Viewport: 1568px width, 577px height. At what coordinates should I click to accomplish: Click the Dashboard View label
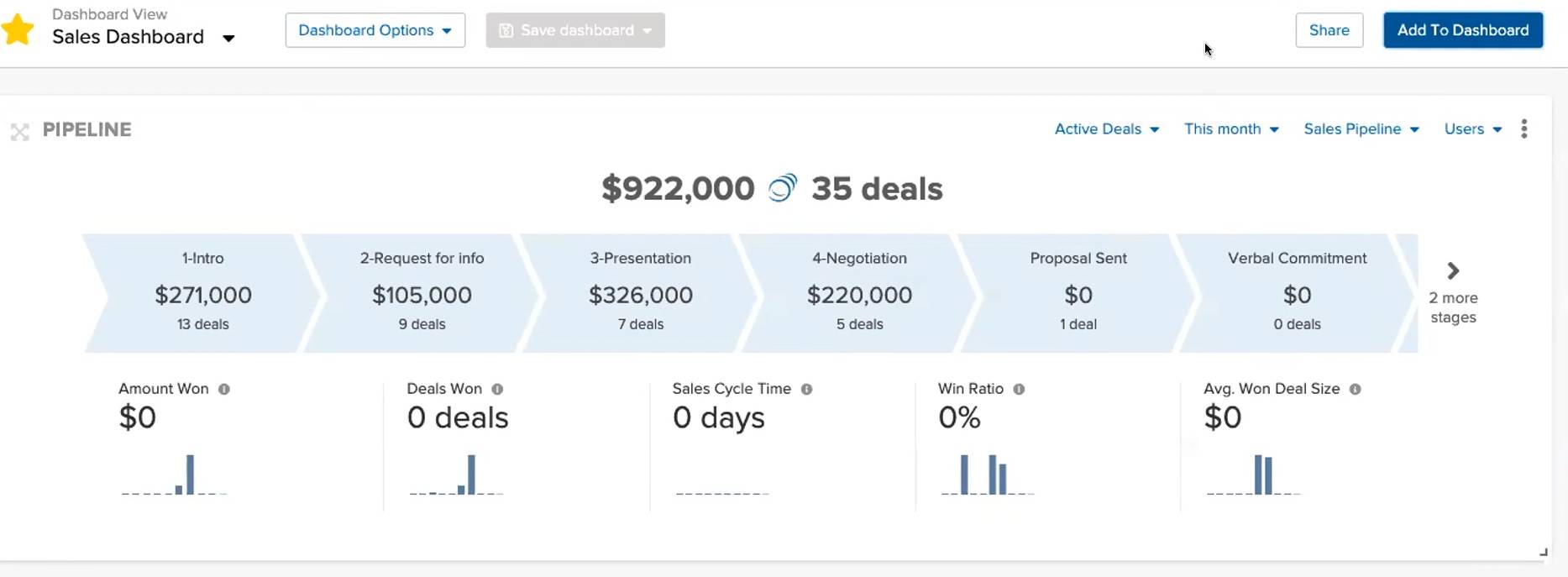(x=109, y=14)
